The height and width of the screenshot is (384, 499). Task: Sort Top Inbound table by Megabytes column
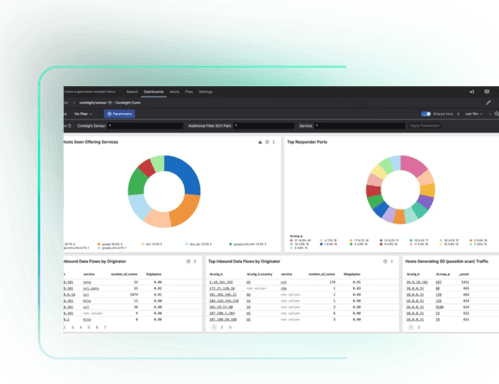pos(352,274)
